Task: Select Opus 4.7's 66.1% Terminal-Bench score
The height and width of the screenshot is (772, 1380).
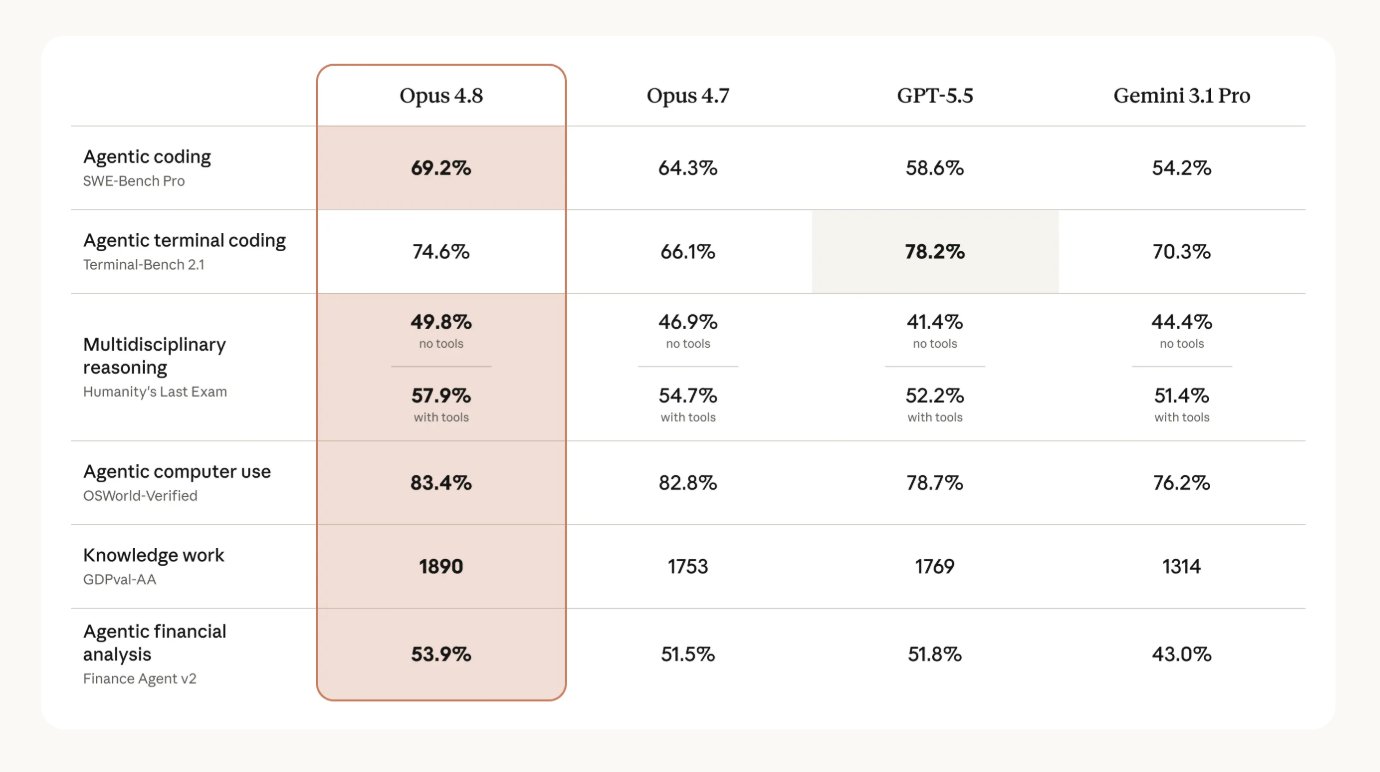Action: pyautogui.click(x=688, y=252)
